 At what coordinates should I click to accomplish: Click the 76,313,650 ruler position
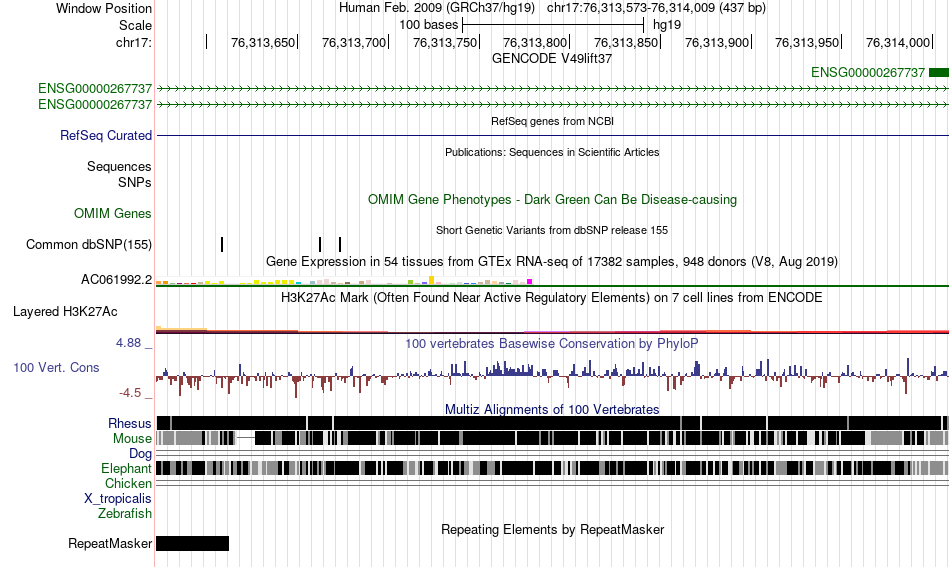(263, 42)
